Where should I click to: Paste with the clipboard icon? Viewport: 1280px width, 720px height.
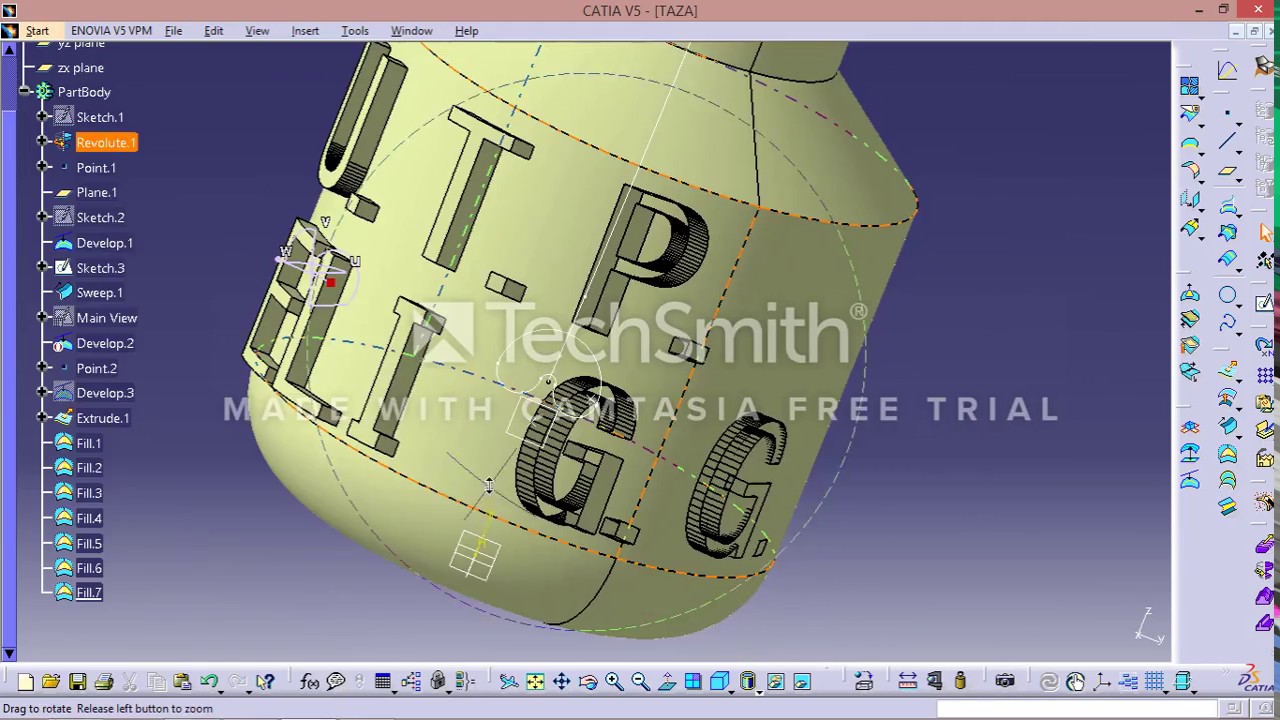tap(182, 682)
